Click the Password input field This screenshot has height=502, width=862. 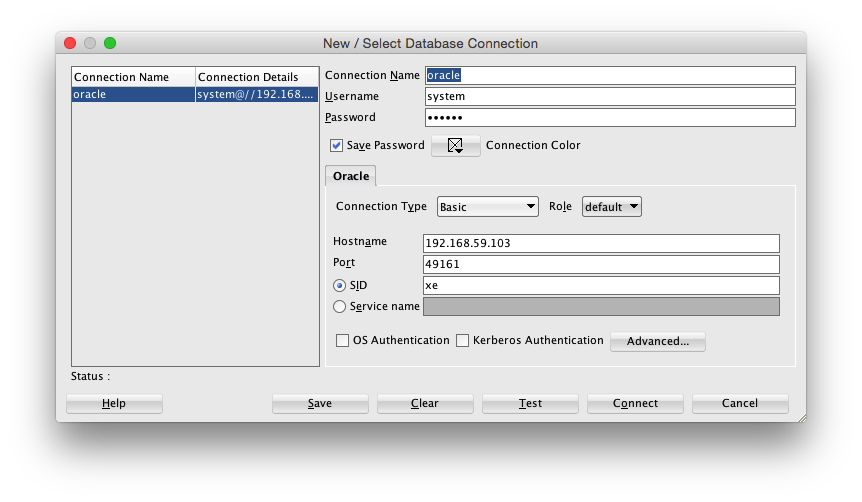point(610,118)
